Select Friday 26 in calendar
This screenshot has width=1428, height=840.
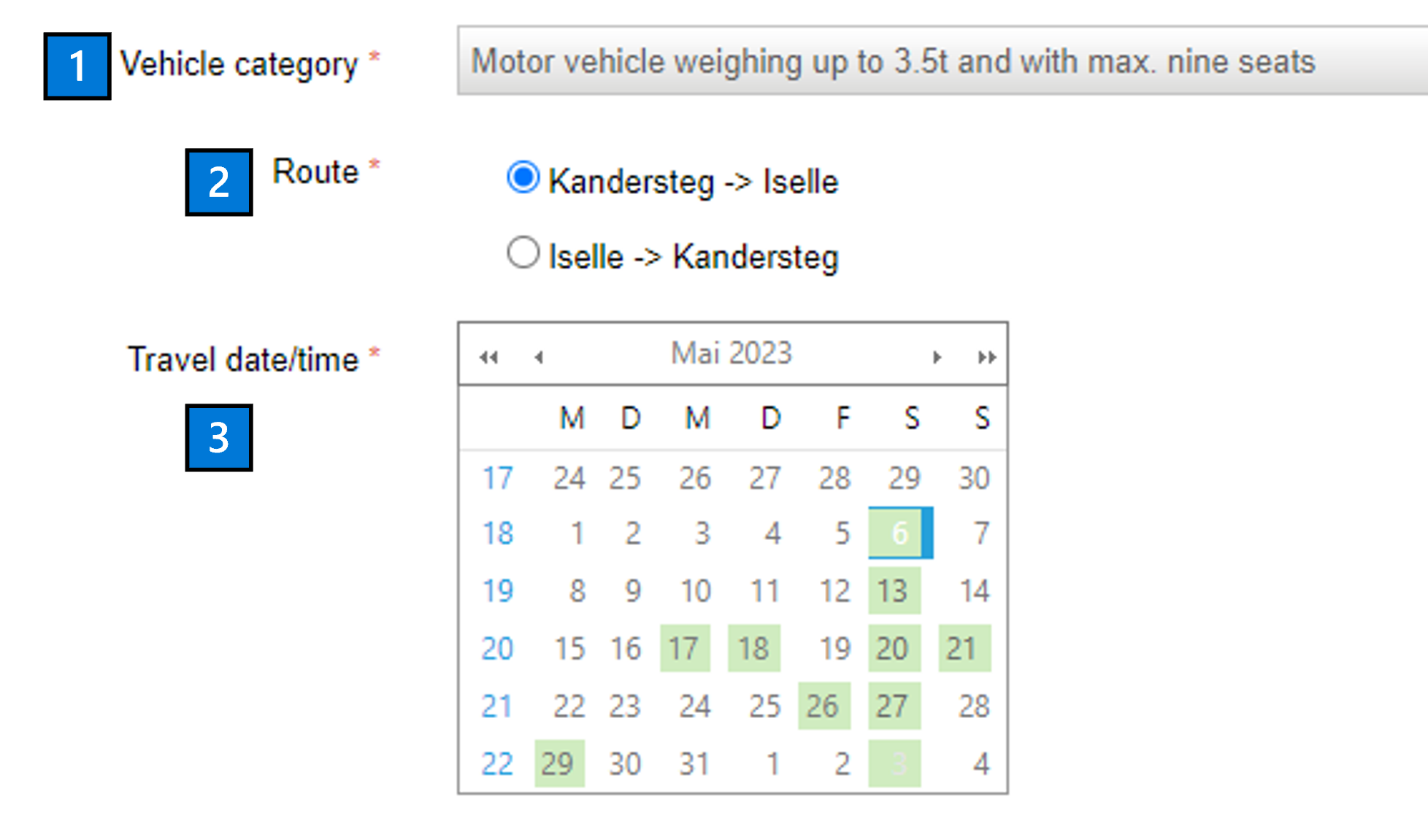(x=824, y=706)
